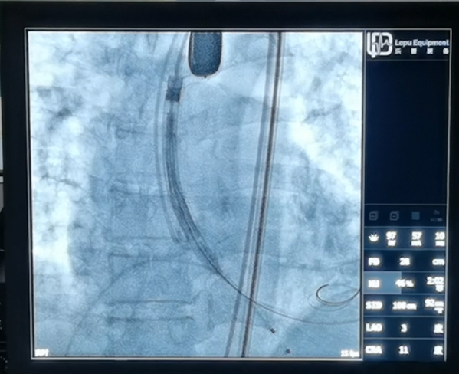Screen dimensions: 459x375
Task: Click the play arrow icon at row end
Action: (436, 216)
